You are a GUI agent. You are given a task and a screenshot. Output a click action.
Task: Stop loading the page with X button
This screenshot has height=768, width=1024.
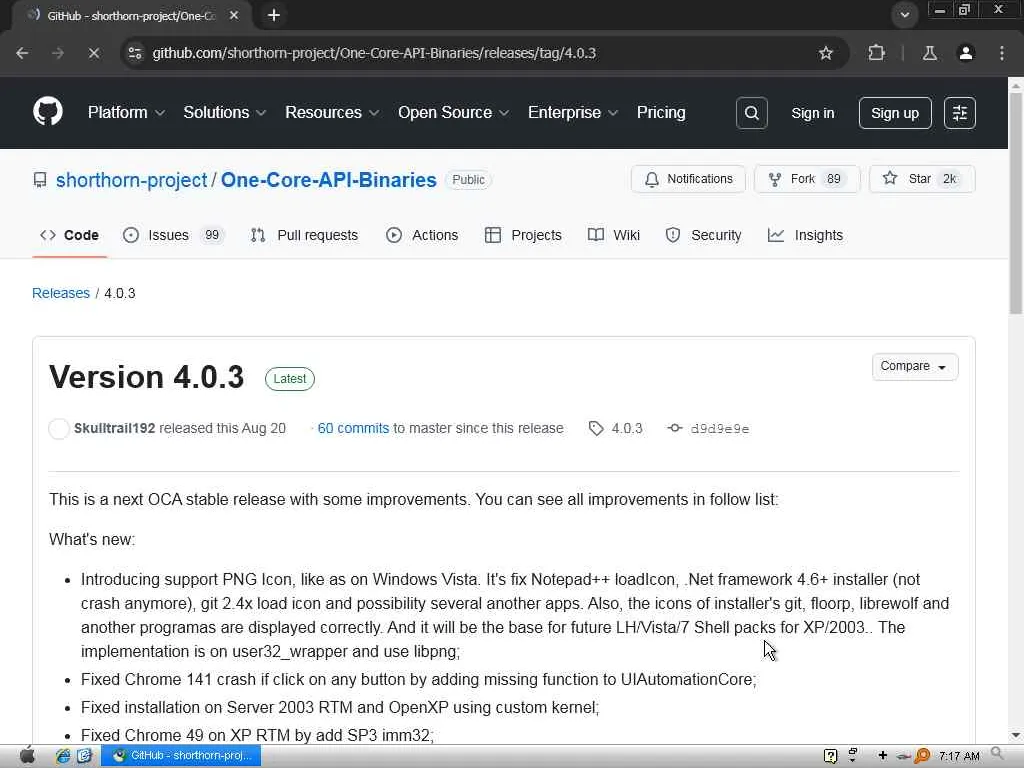coord(93,53)
